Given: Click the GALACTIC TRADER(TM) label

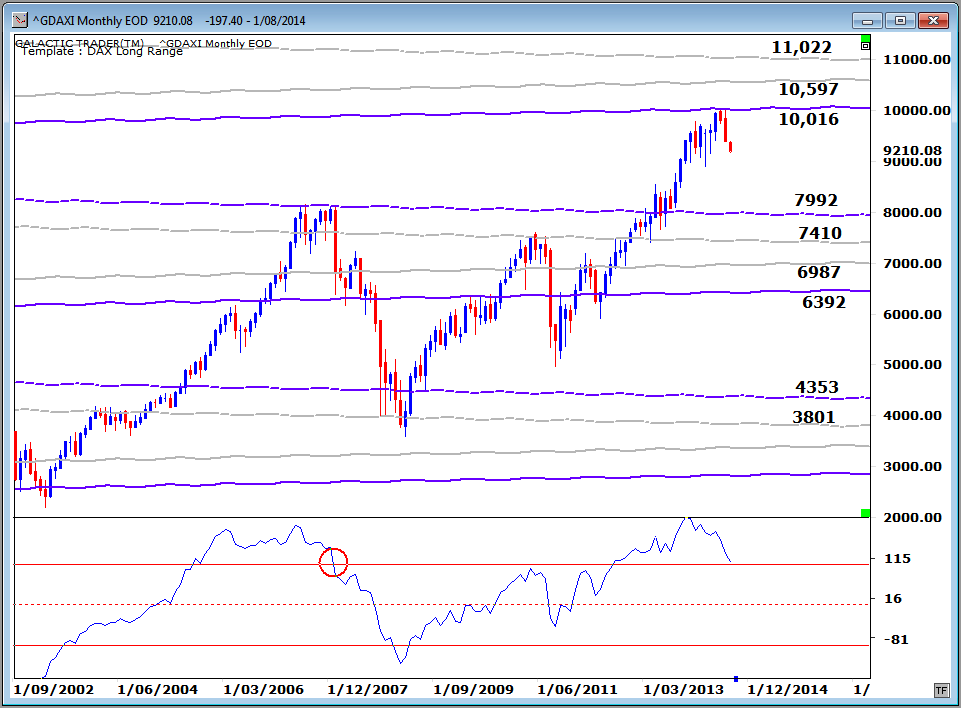Looking at the screenshot, I should point(80,42).
